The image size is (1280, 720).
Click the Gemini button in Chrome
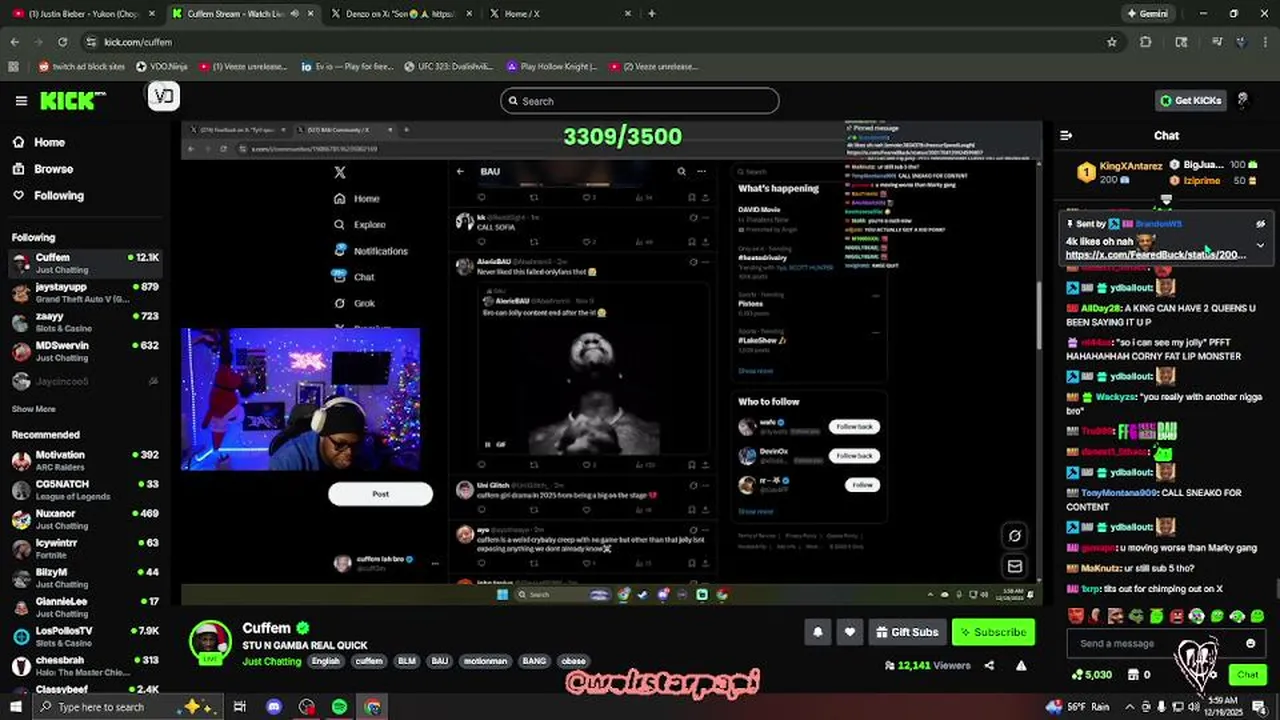1147,14
